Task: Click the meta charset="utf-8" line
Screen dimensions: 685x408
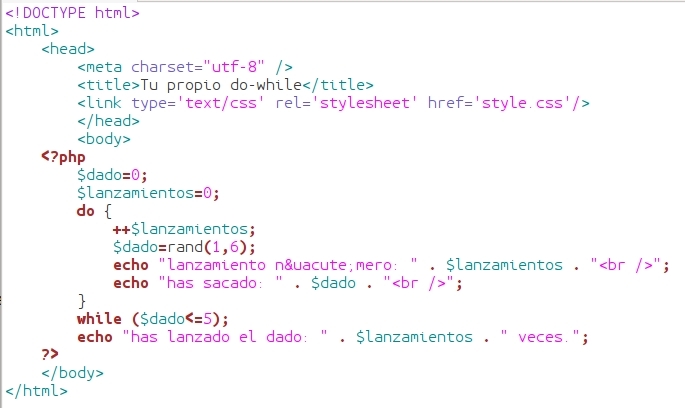Action: click(185, 67)
